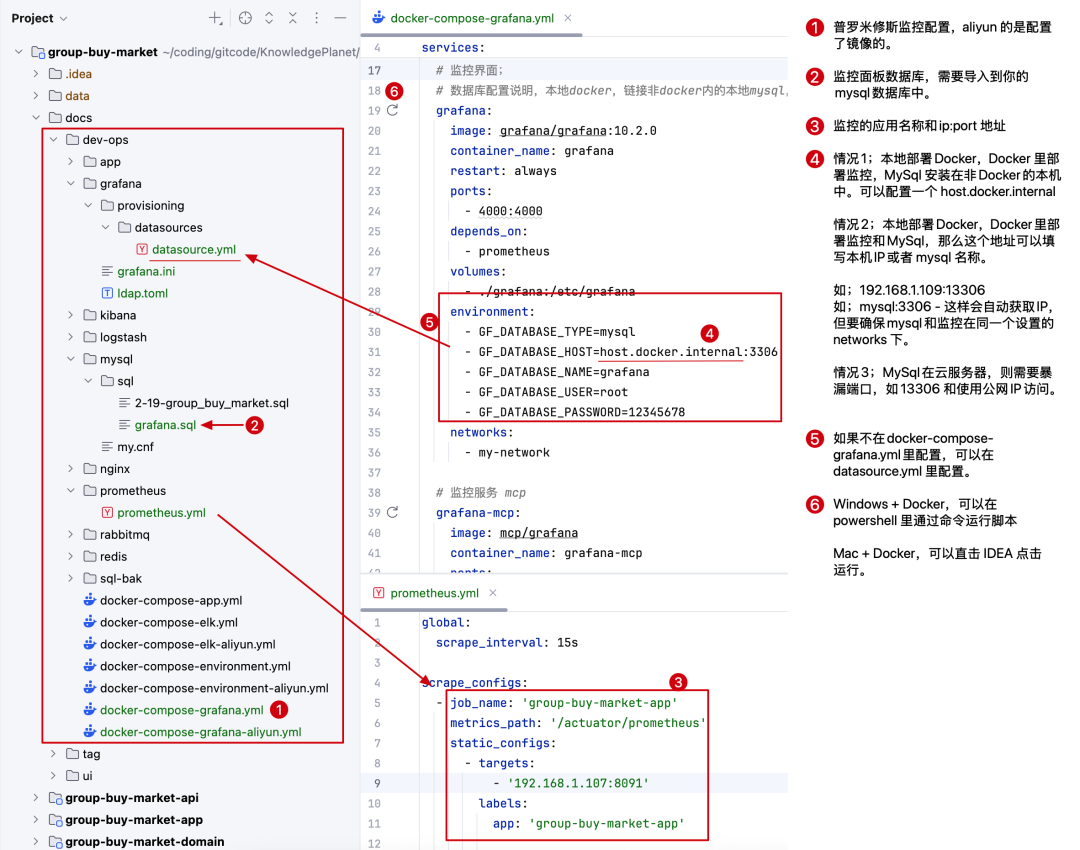Click the metrics_path '/actuator/prometheus' value
Image resolution: width=1080 pixels, height=850 pixels.
[628, 723]
